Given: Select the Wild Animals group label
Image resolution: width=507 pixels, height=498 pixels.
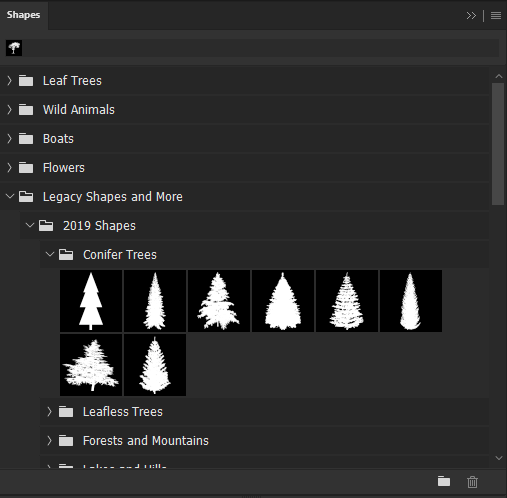Looking at the screenshot, I should (x=79, y=110).
